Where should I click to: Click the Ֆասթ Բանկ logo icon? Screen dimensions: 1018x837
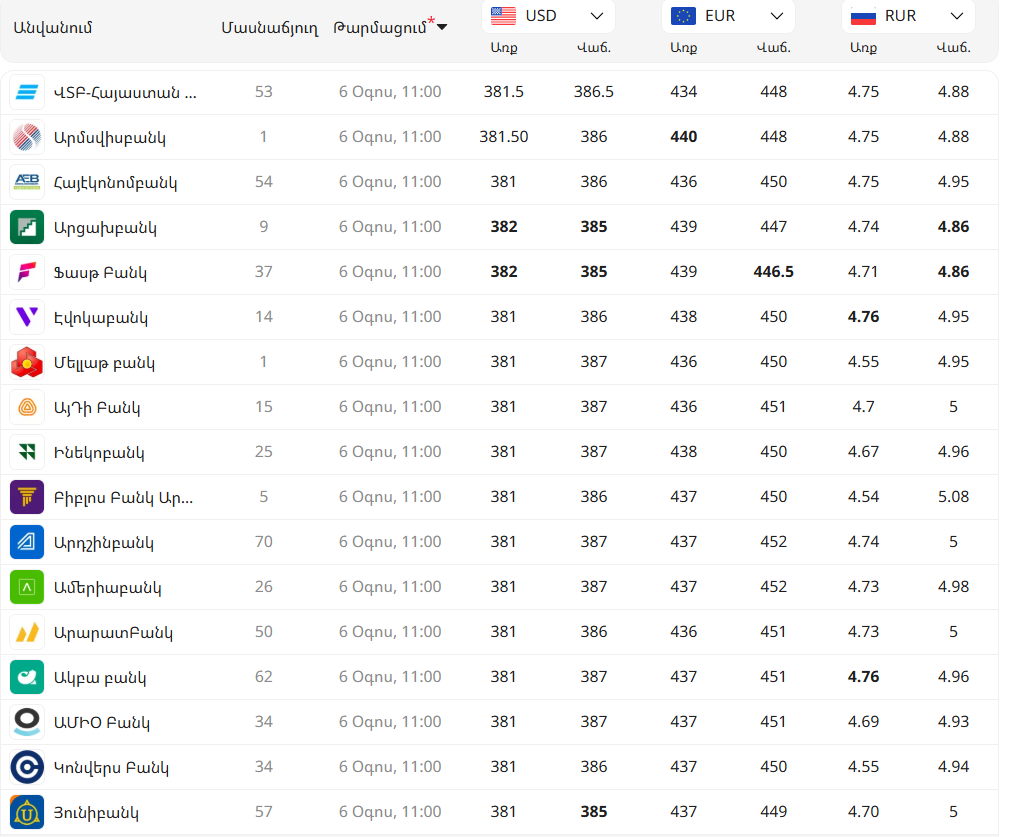coord(27,272)
